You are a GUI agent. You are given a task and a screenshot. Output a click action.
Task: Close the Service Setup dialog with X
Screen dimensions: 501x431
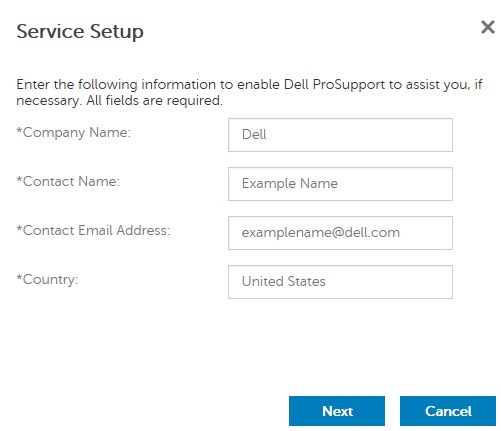(x=488, y=27)
